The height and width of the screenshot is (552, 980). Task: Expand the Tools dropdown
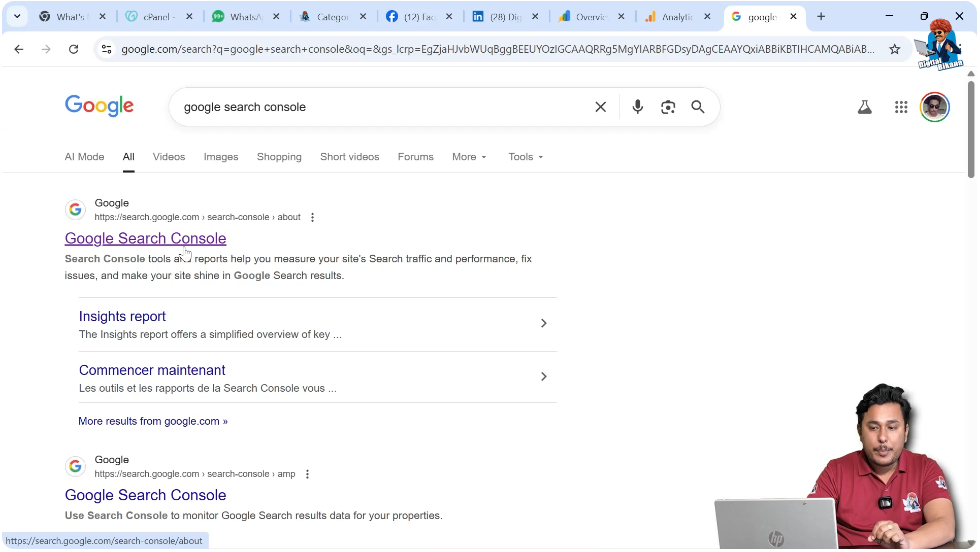[526, 157]
